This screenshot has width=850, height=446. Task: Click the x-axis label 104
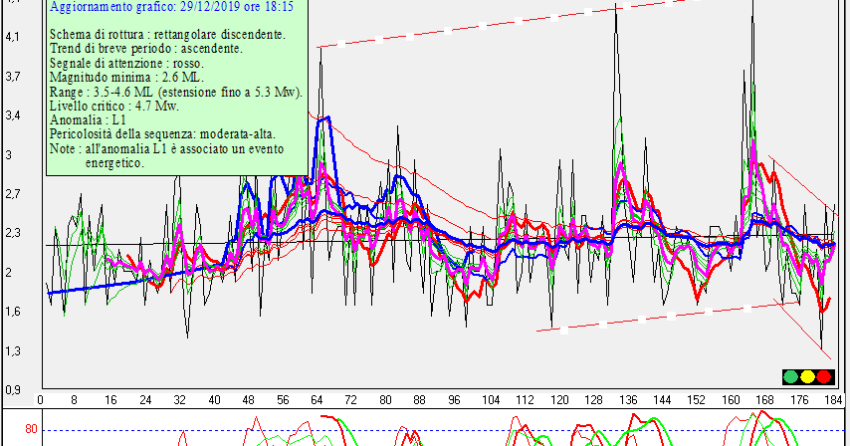coord(491,400)
